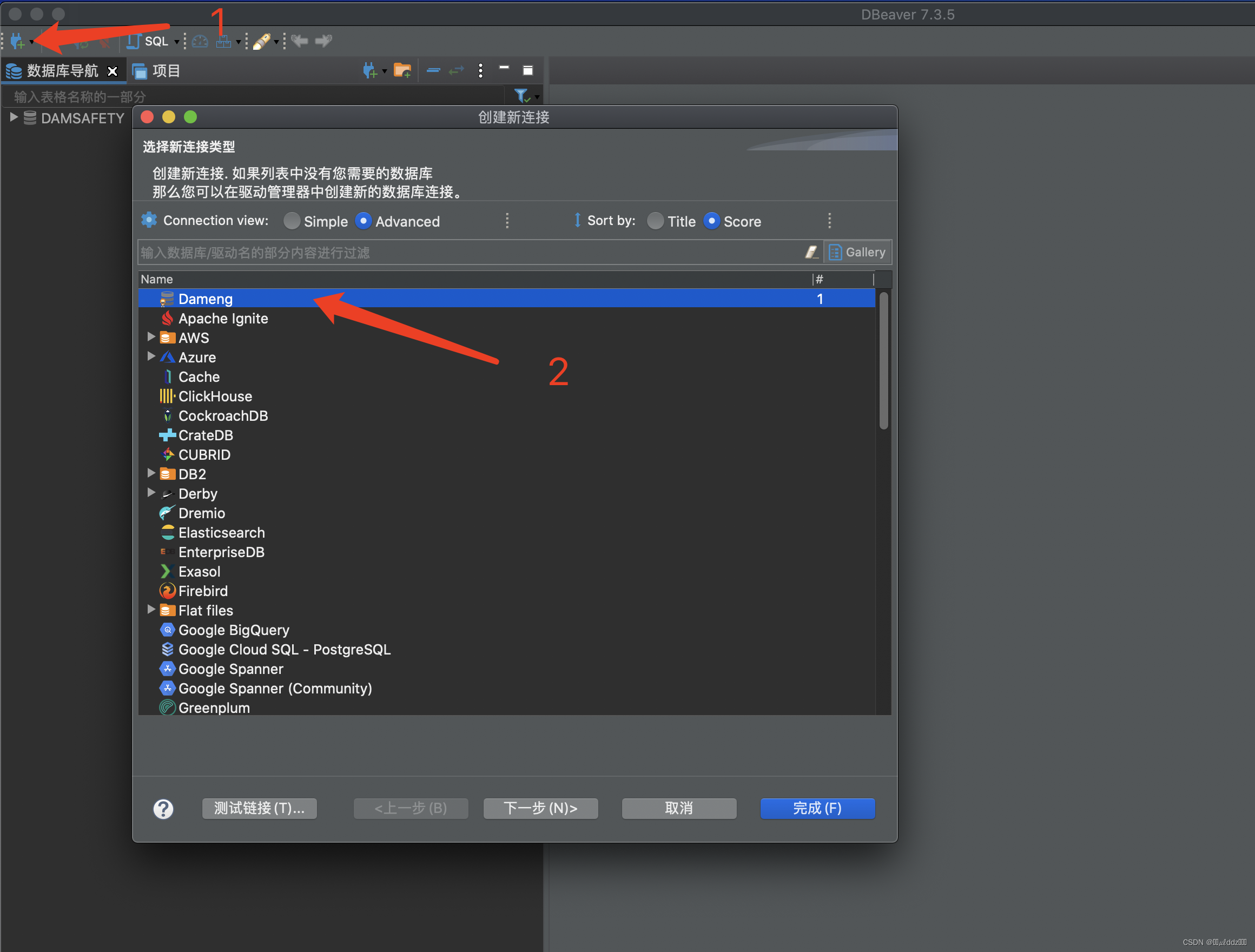1255x952 pixels.
Task: Click the Gallery button
Action: click(x=857, y=252)
